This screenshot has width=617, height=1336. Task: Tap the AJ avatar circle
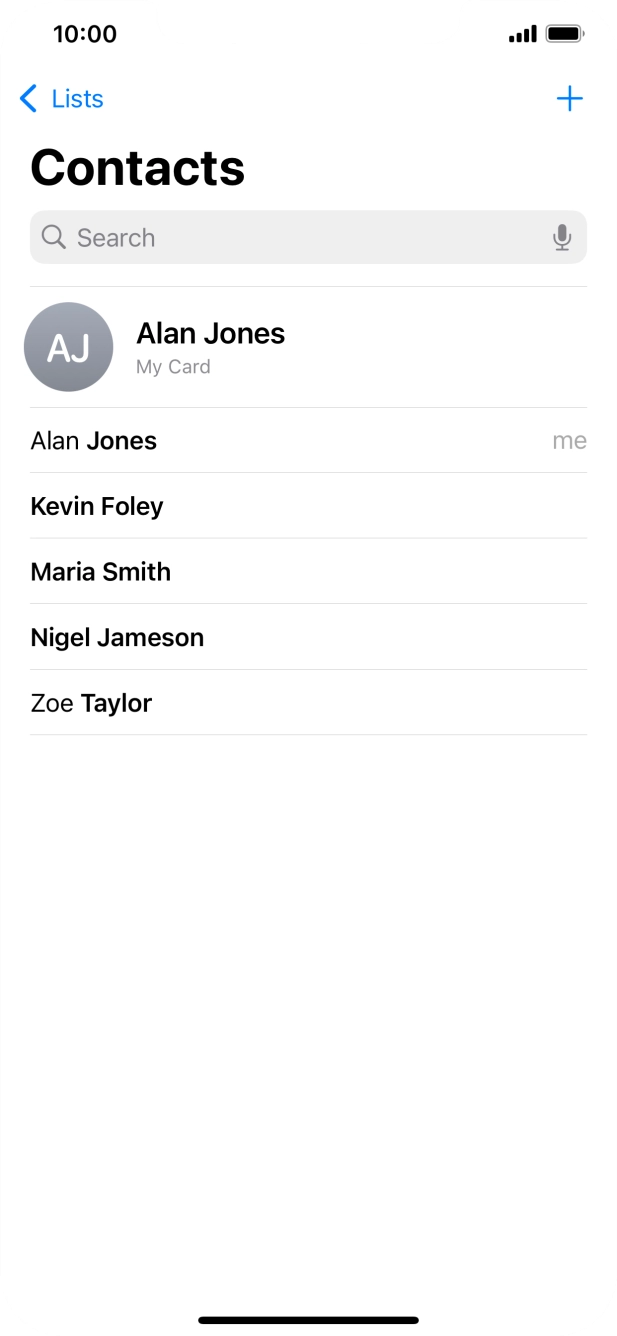point(68,347)
